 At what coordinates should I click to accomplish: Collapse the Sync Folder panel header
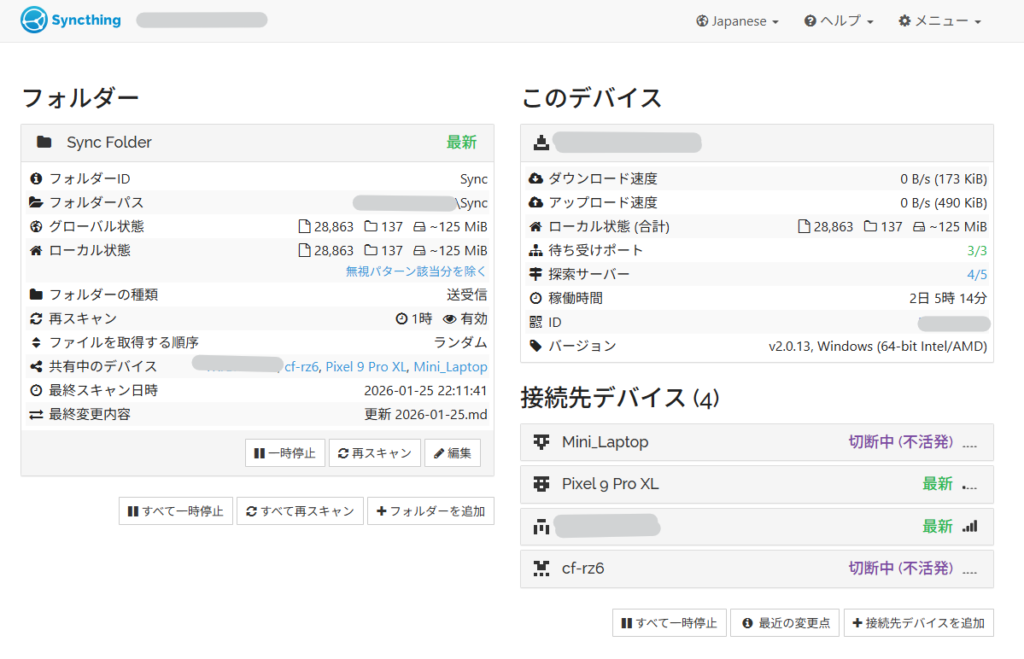coord(257,142)
